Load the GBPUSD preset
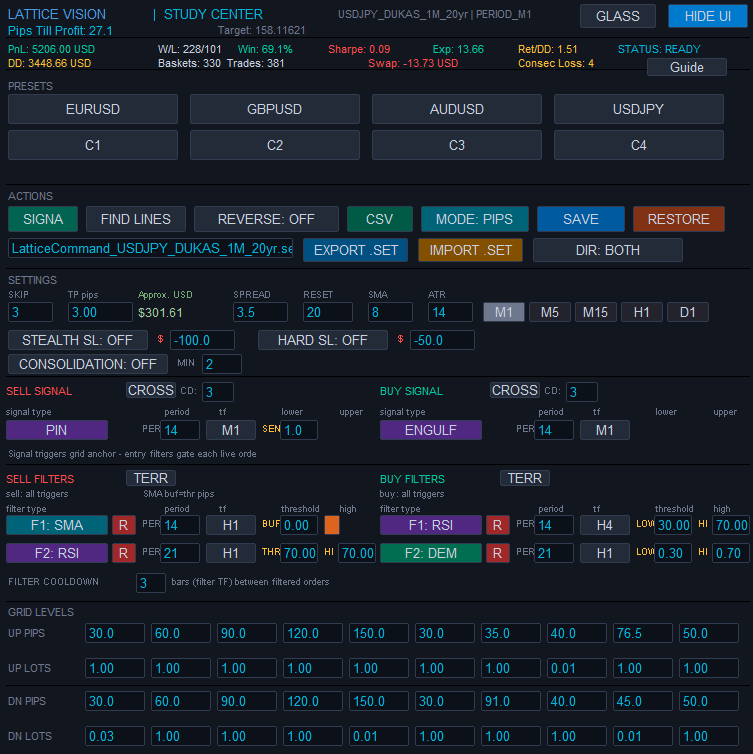Viewport: 753px width, 754px height. tap(275, 109)
